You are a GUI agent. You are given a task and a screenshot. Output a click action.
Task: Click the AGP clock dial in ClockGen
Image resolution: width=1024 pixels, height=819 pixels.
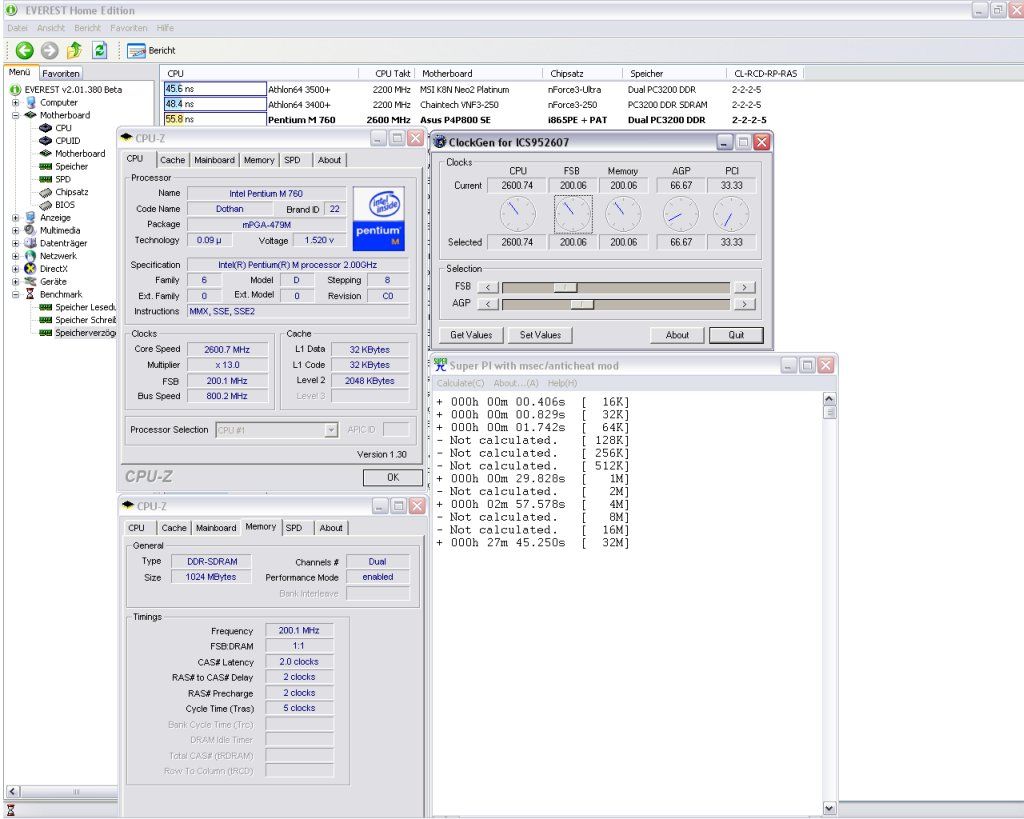pyautogui.click(x=680, y=214)
